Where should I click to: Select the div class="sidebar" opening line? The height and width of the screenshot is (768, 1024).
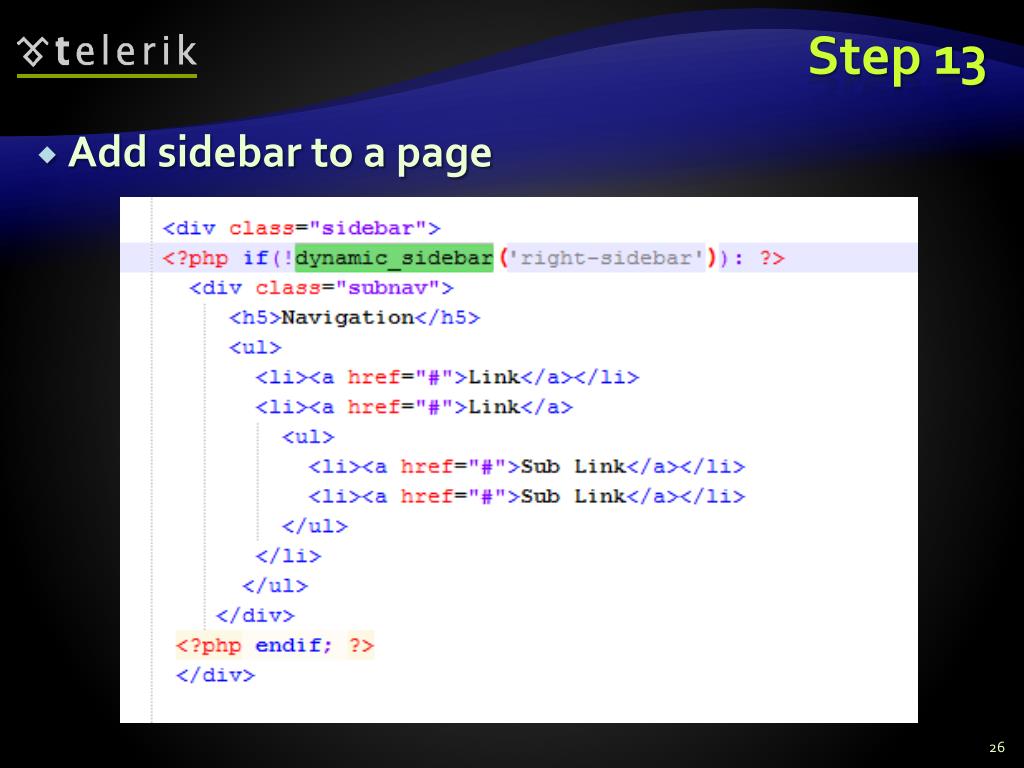point(301,229)
